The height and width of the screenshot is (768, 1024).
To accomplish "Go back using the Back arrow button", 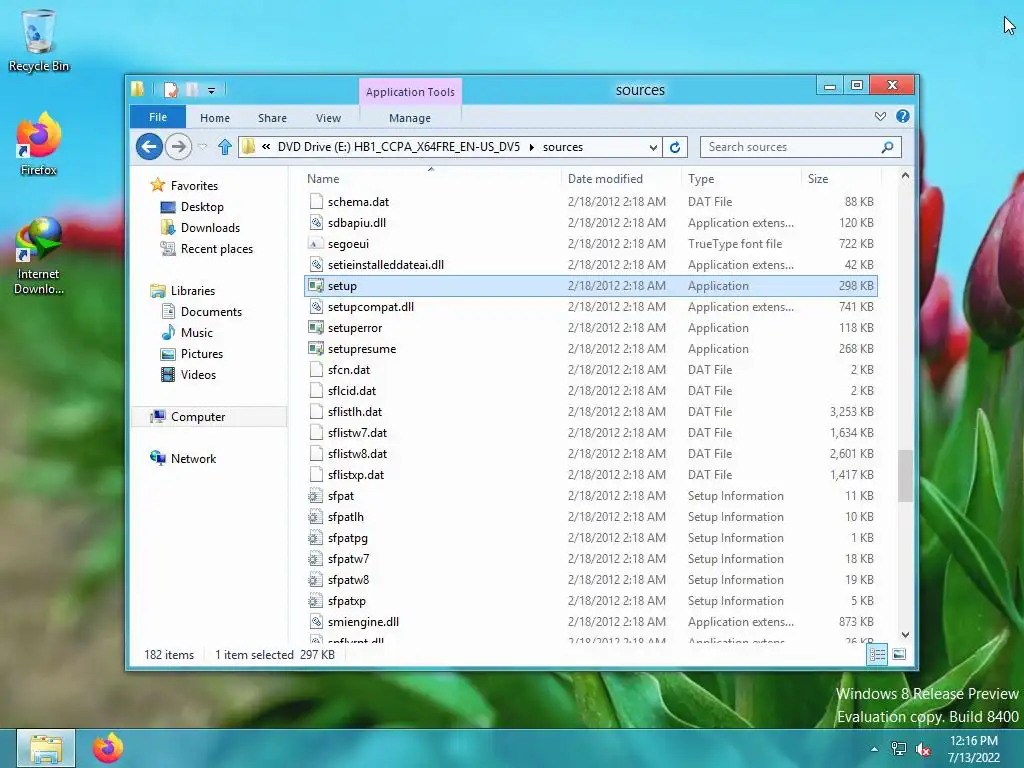I will (x=150, y=146).
